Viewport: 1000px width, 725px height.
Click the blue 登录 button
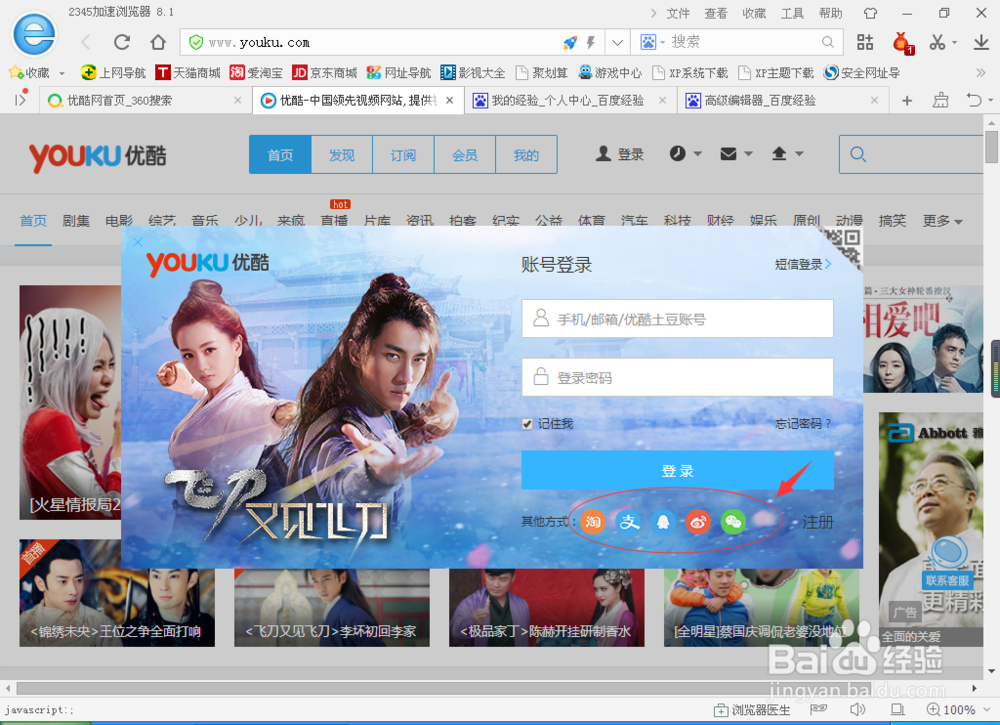(677, 471)
